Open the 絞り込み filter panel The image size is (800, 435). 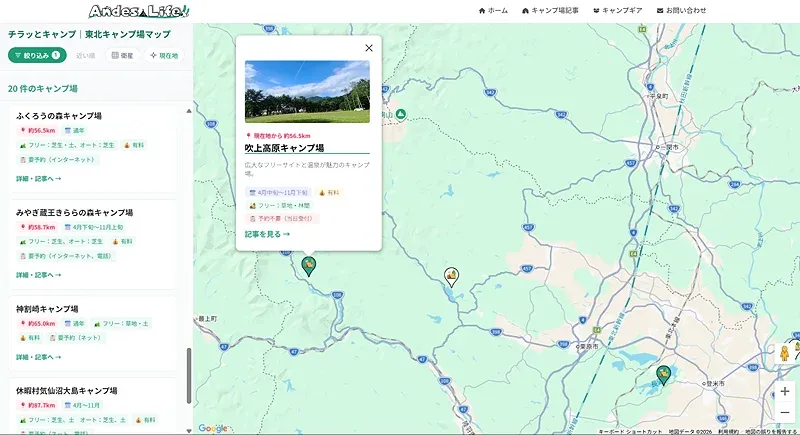pyautogui.click(x=37, y=55)
